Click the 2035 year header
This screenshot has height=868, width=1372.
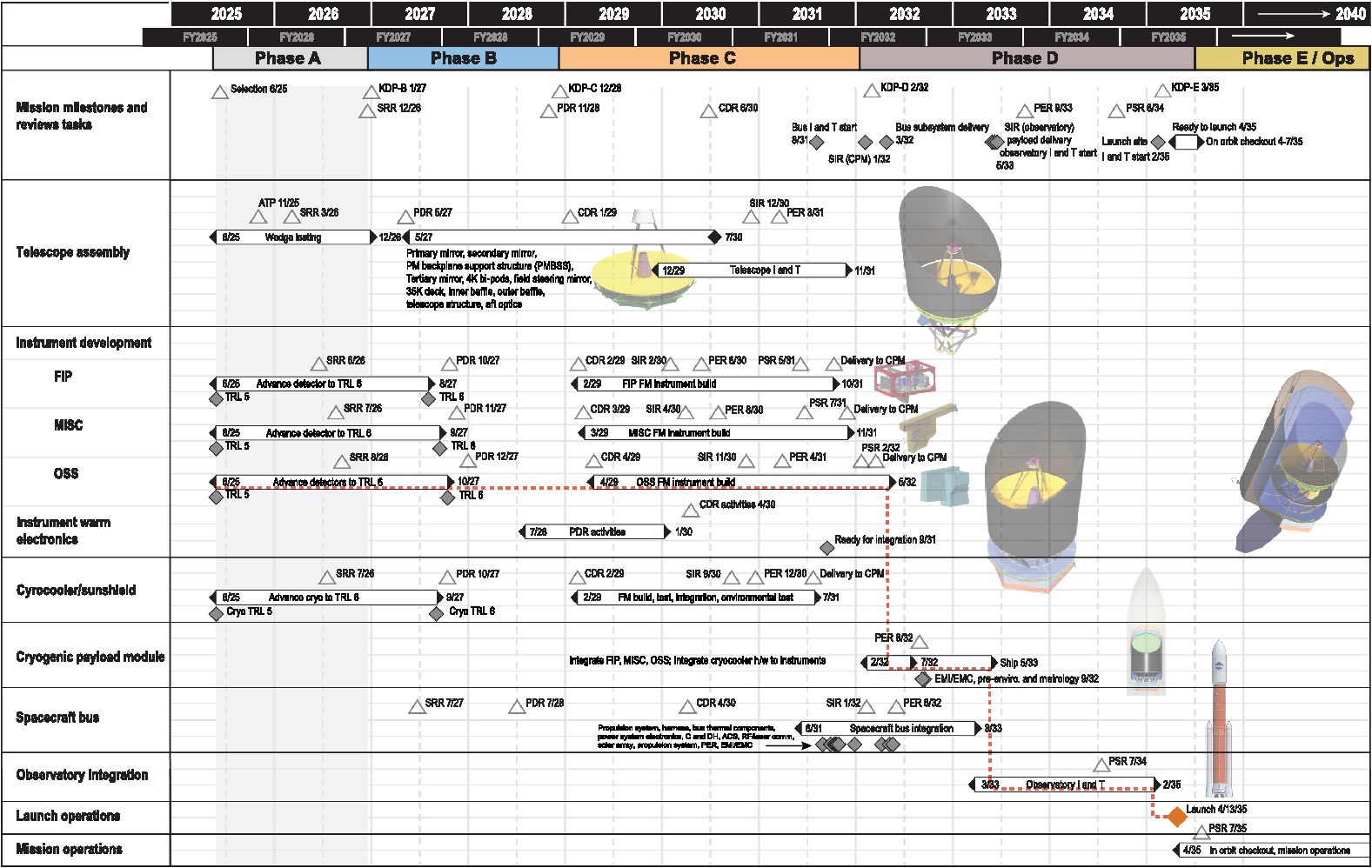coord(1195,14)
